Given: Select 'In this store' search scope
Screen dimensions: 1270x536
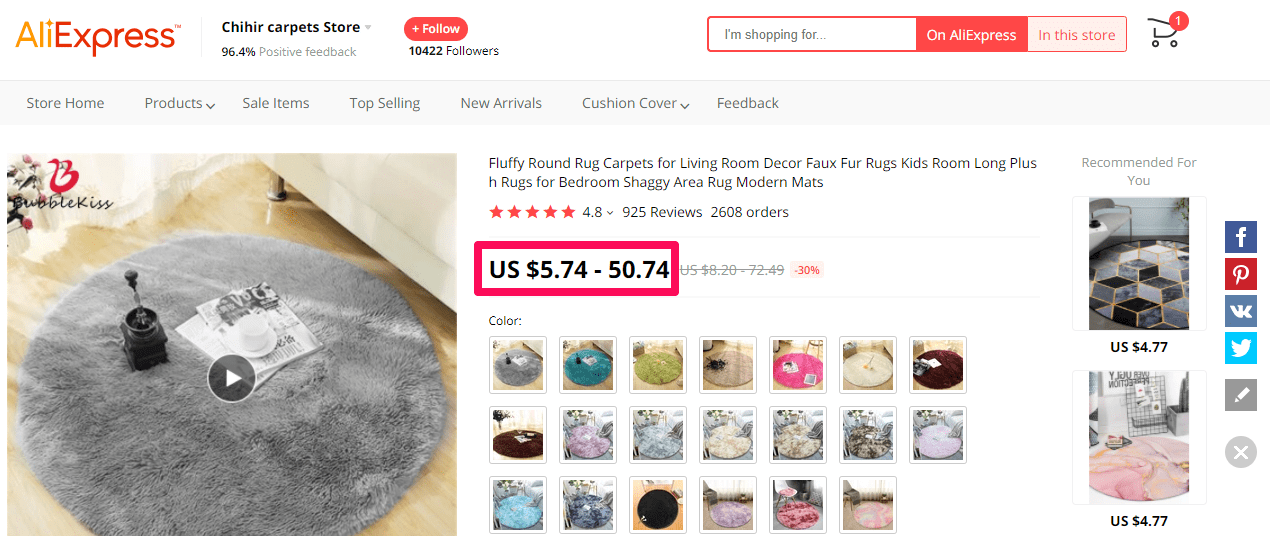Looking at the screenshot, I should point(1076,35).
